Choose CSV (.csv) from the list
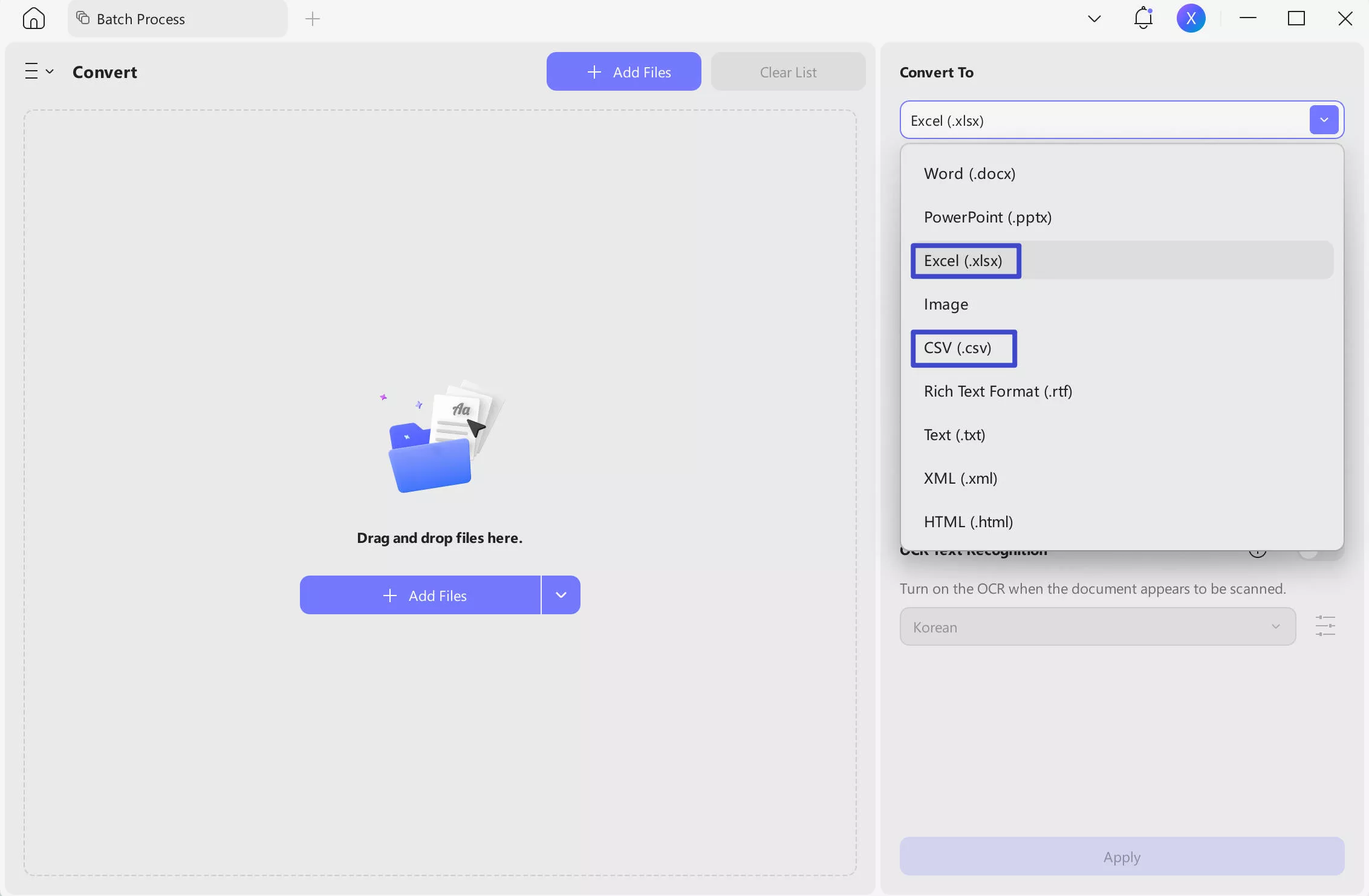This screenshot has width=1369, height=896. pyautogui.click(x=958, y=348)
